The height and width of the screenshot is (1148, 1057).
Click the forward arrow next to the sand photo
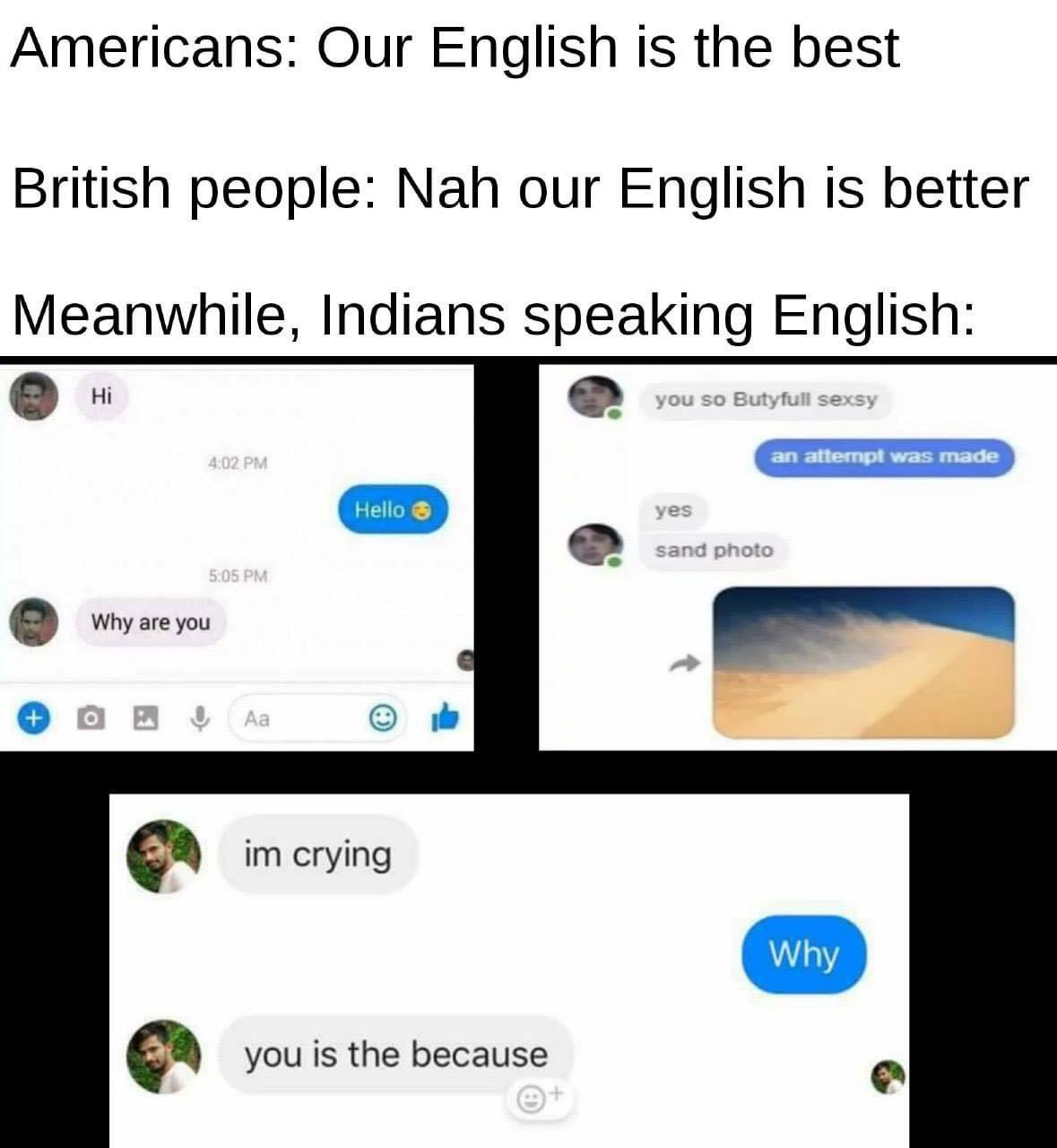683,664
